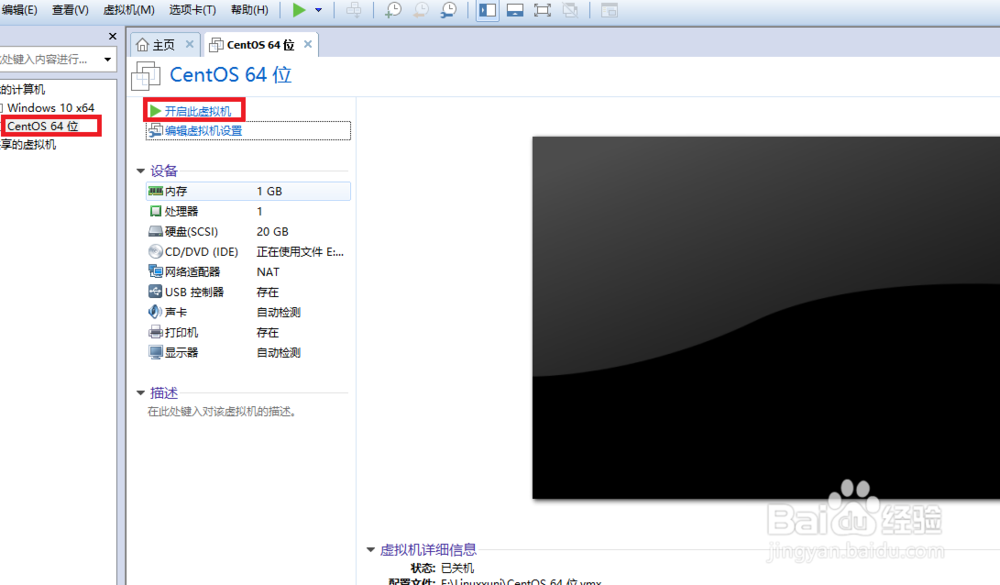Image resolution: width=1000 pixels, height=585 pixels.
Task: Open the 编辑(E) menu
Action: 20,10
